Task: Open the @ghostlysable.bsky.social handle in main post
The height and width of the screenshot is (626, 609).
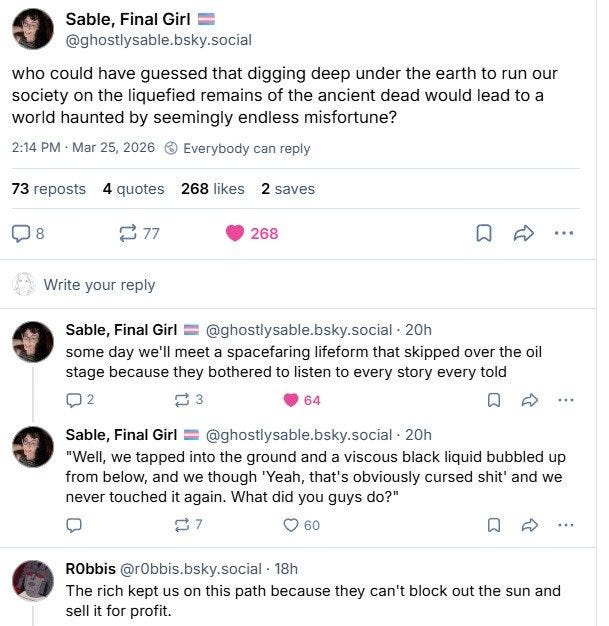Action: click(x=159, y=40)
